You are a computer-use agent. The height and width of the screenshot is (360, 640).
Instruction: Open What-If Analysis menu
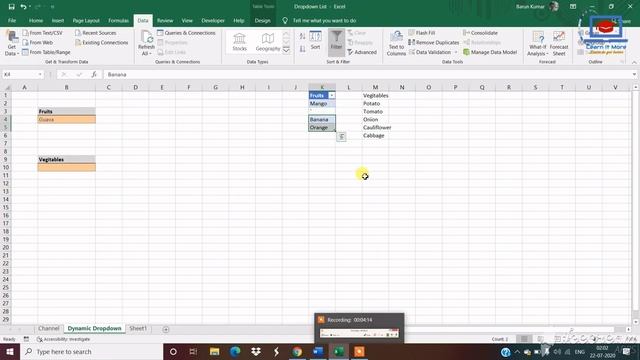point(538,43)
